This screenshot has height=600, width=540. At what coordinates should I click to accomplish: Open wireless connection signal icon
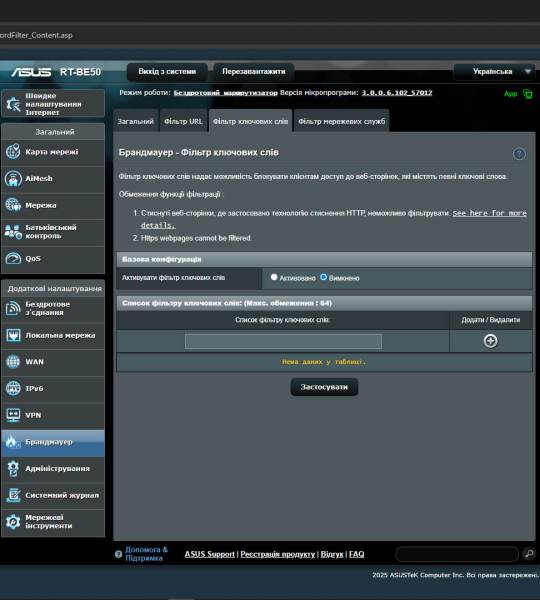pos(13,308)
